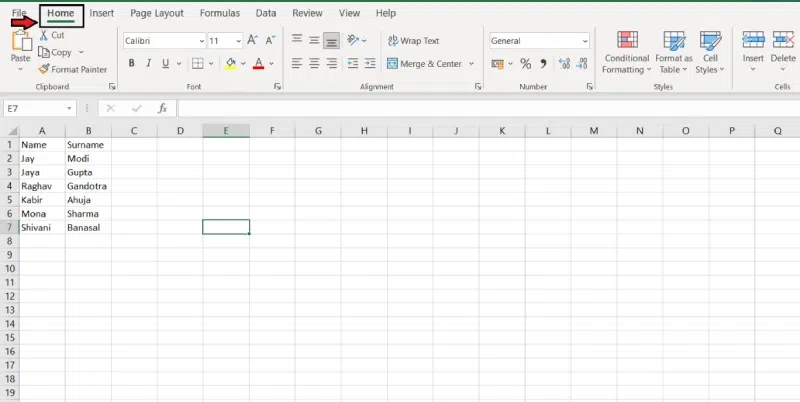Open the Calibri font name dropdown

pos(202,41)
